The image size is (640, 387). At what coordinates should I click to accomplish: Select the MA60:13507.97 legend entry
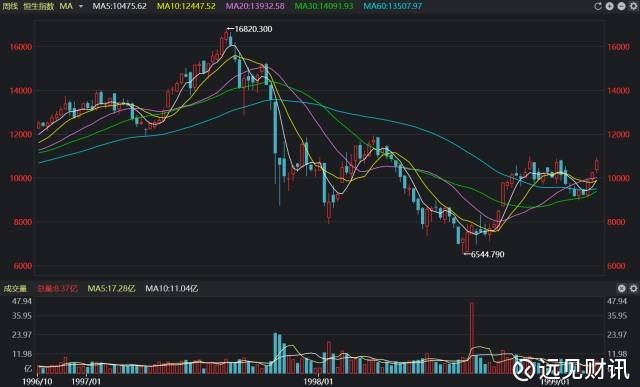pyautogui.click(x=393, y=6)
